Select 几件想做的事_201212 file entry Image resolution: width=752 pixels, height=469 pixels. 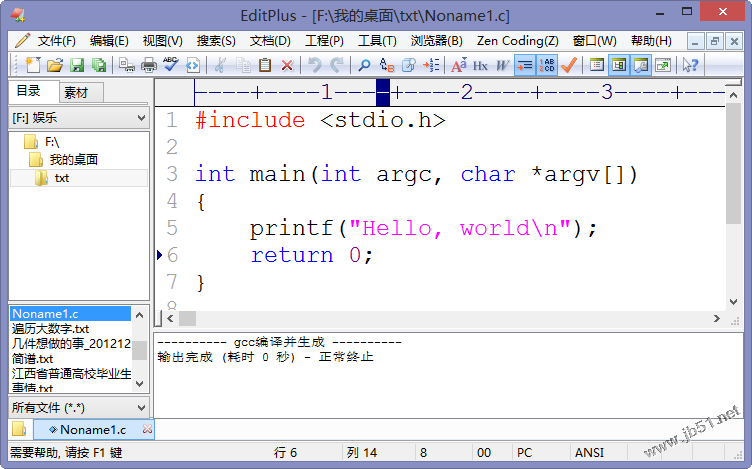pos(70,344)
